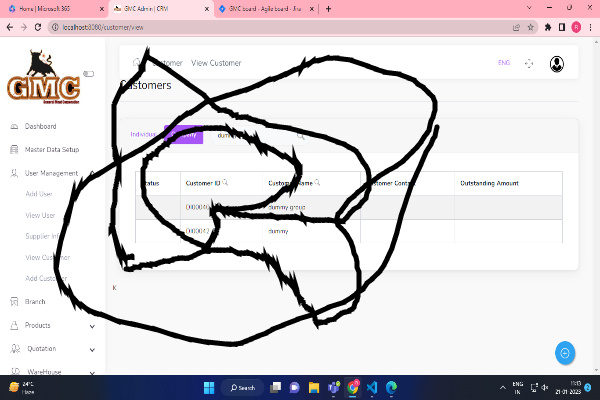
Task: Open Visual Studio Code from the taskbar
Action: [370, 387]
